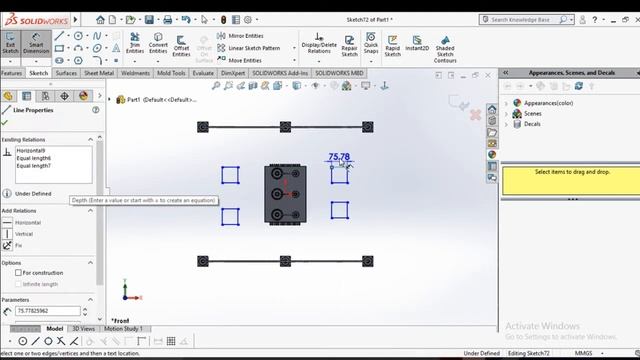
Task: Toggle Shaded Sketch Contours
Action: tap(445, 49)
